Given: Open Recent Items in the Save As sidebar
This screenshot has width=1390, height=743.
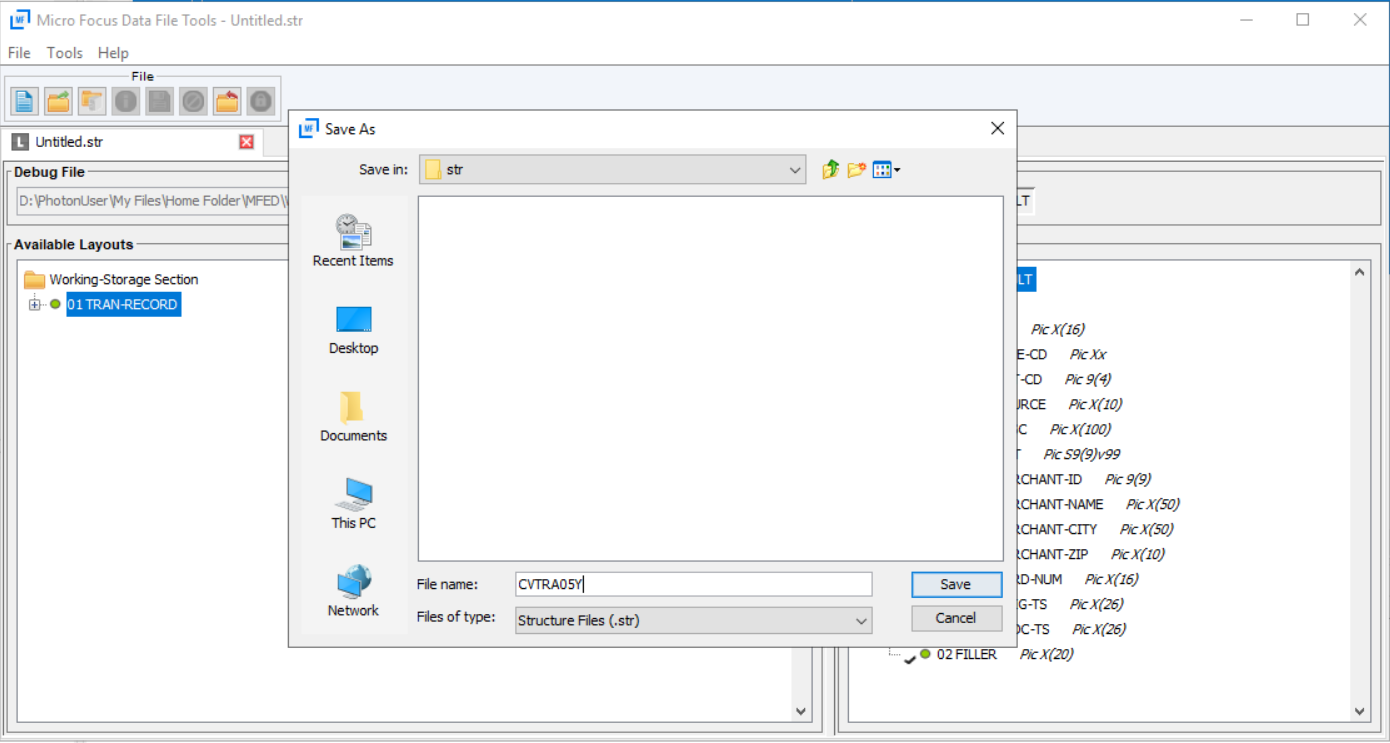Looking at the screenshot, I should 352,238.
